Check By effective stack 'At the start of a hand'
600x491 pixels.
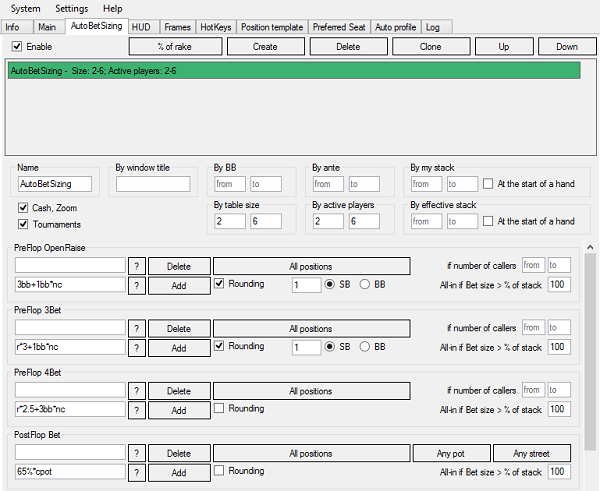coord(488,221)
